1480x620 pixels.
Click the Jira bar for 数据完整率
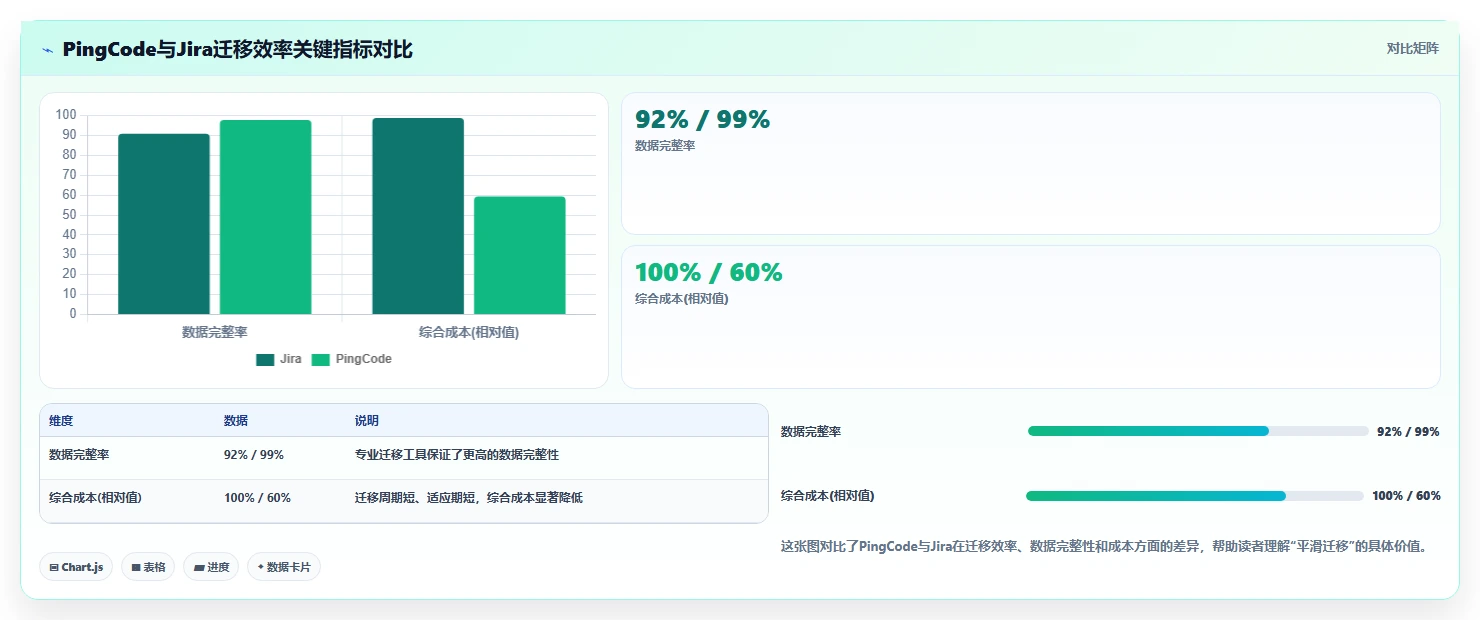click(x=164, y=224)
